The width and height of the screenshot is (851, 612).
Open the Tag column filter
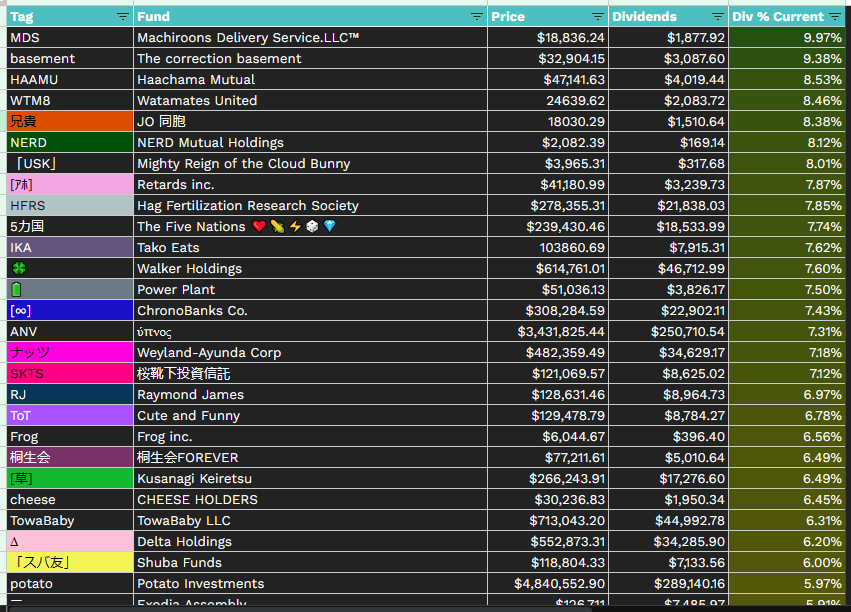(x=123, y=17)
